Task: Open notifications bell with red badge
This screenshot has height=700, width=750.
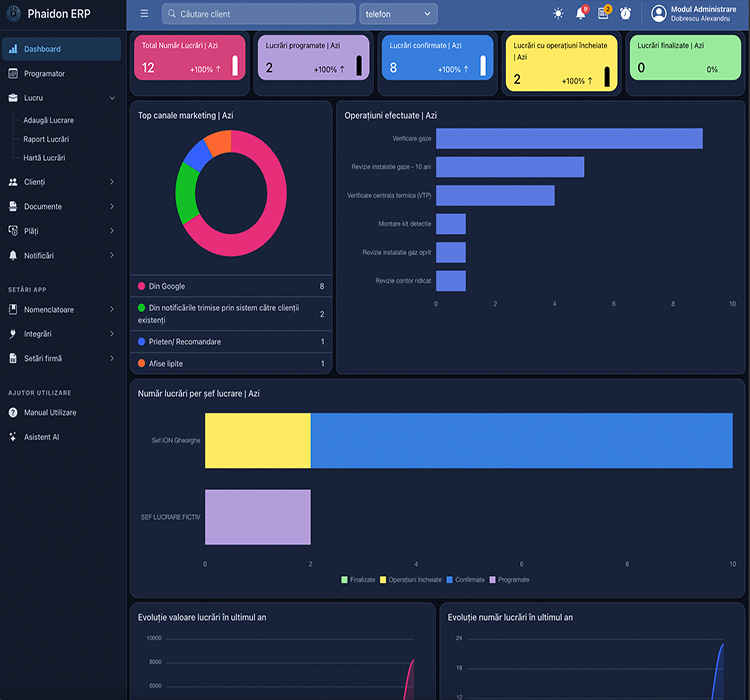Action: pyautogui.click(x=581, y=13)
